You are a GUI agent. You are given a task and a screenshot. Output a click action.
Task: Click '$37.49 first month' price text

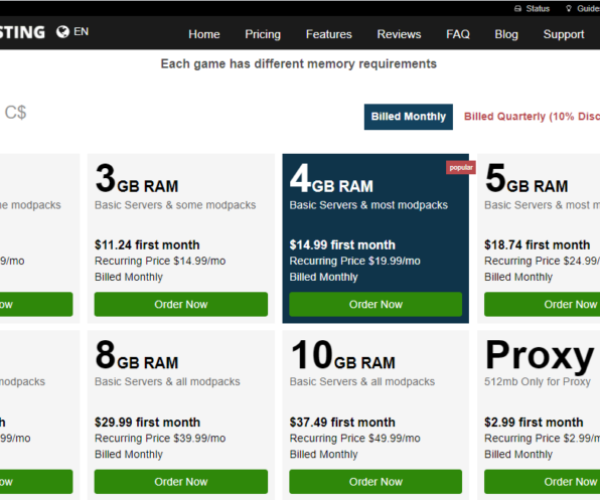(x=342, y=422)
